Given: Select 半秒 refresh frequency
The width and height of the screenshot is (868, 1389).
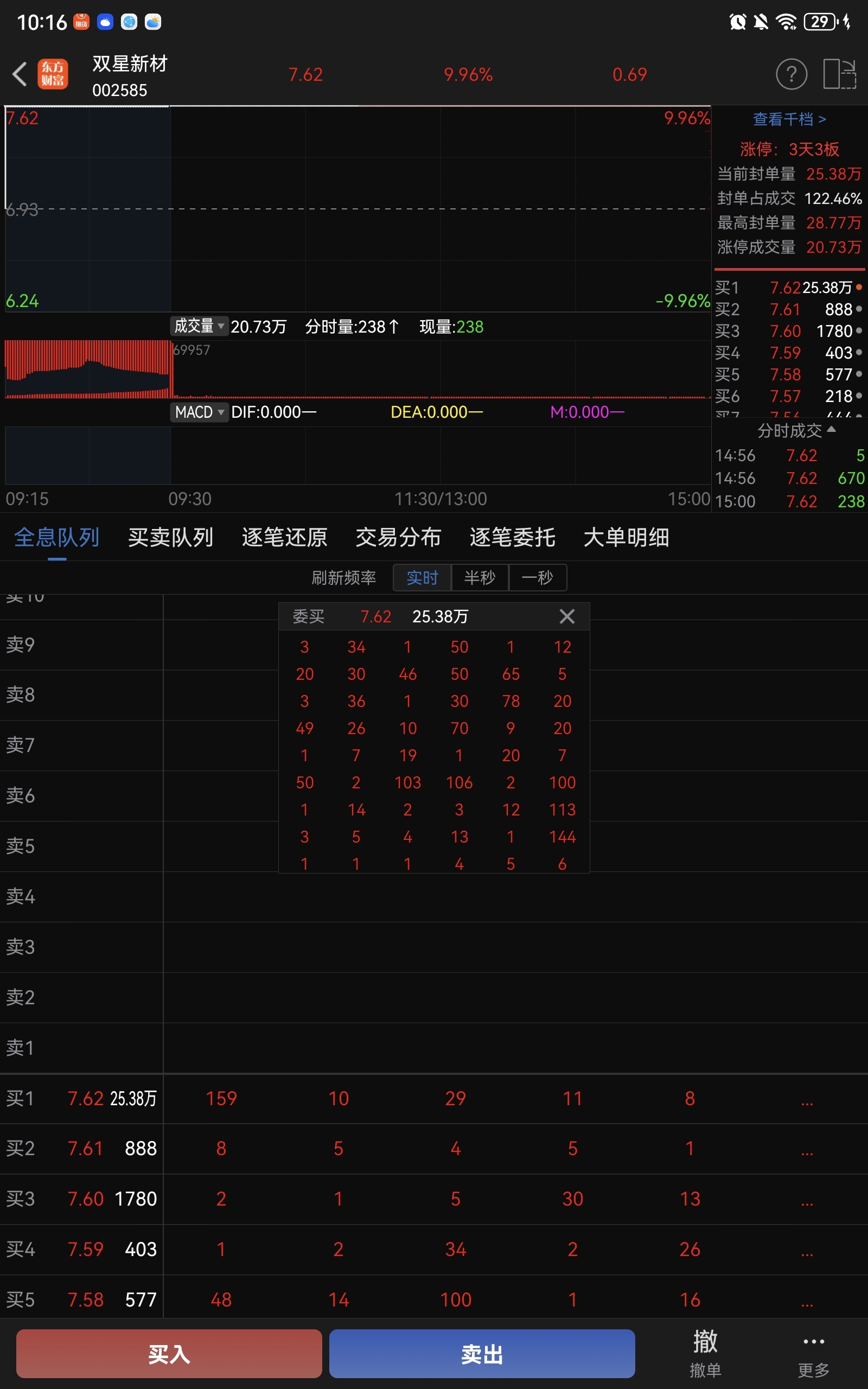Looking at the screenshot, I should tap(480, 577).
